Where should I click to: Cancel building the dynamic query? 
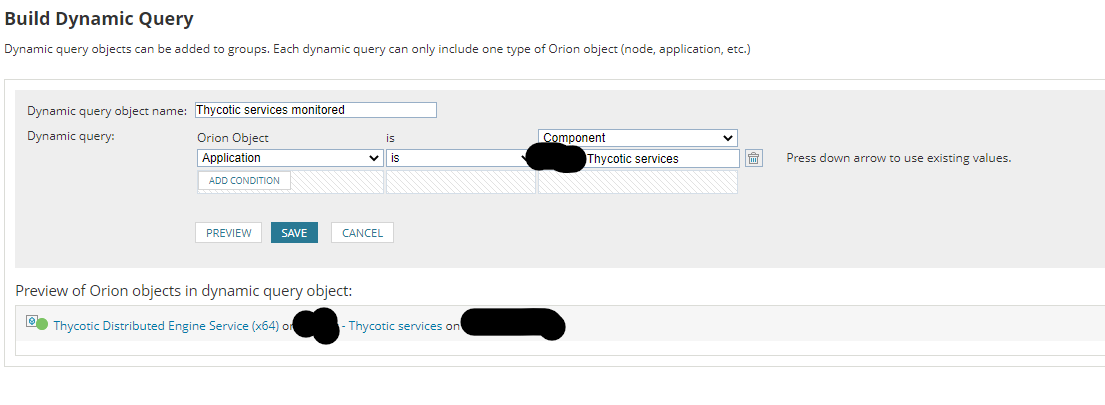coord(362,233)
